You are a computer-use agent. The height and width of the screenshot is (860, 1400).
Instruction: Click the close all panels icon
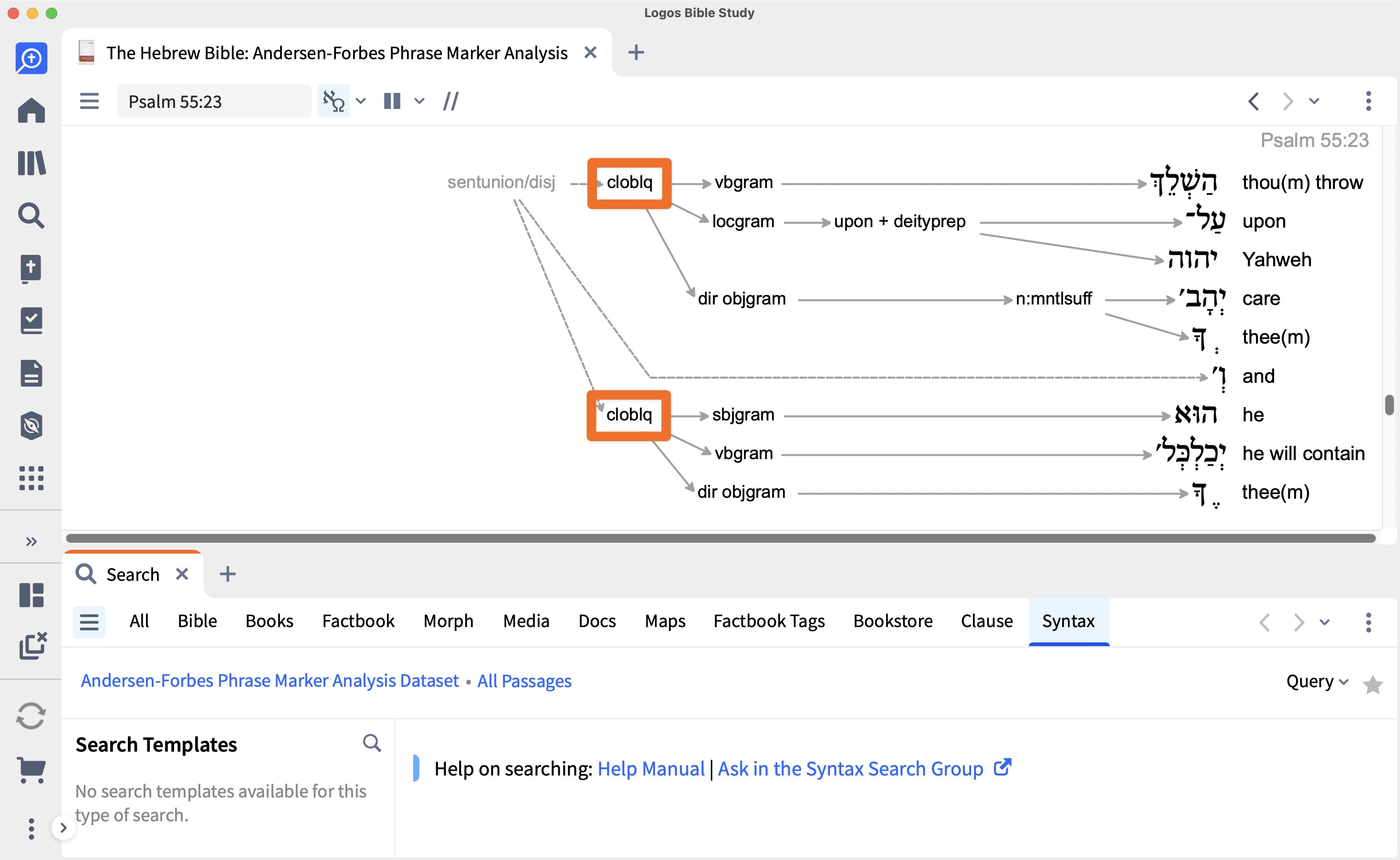32,646
